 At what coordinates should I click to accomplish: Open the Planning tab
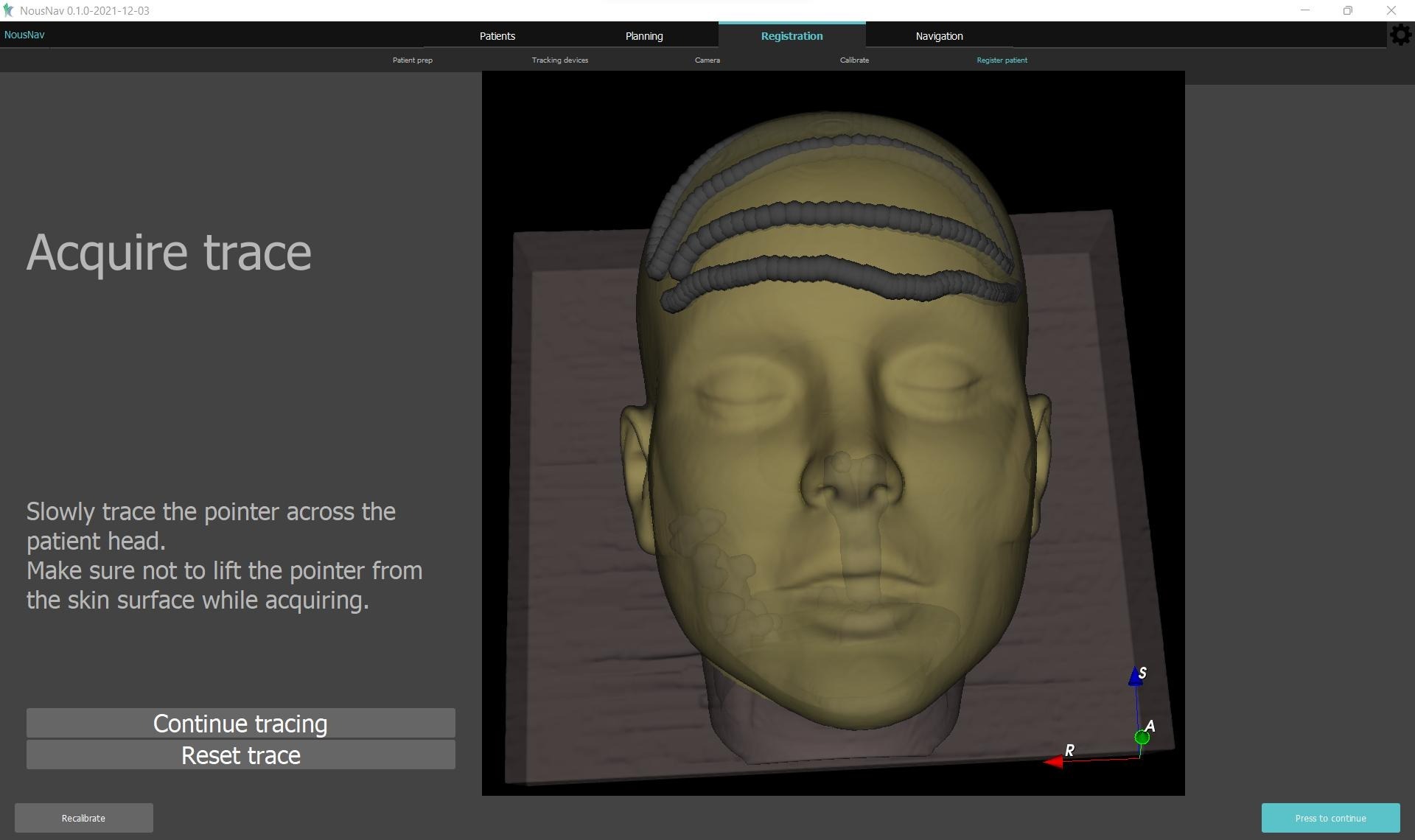[x=643, y=36]
